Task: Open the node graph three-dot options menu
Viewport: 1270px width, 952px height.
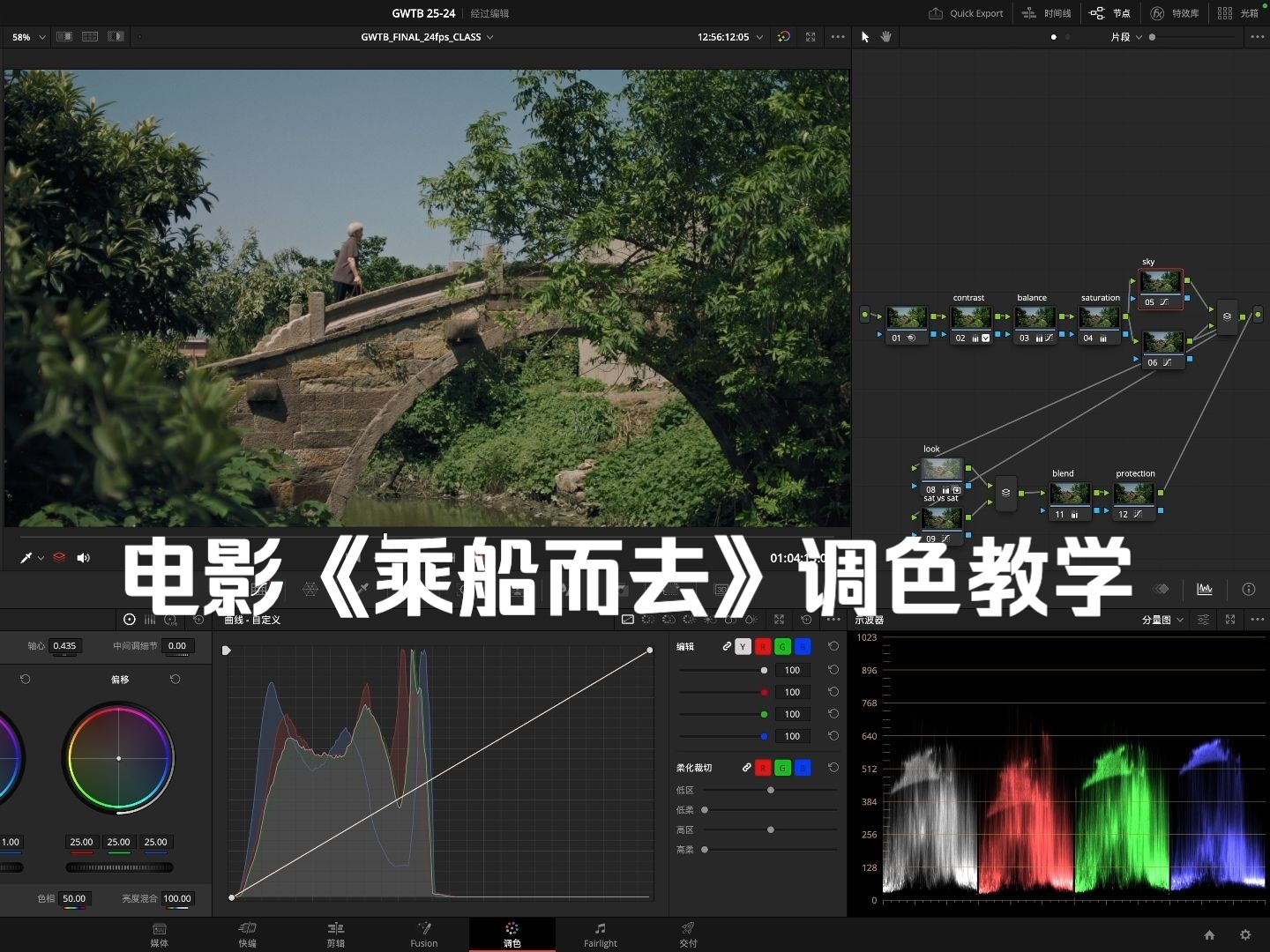Action: click(x=1258, y=37)
